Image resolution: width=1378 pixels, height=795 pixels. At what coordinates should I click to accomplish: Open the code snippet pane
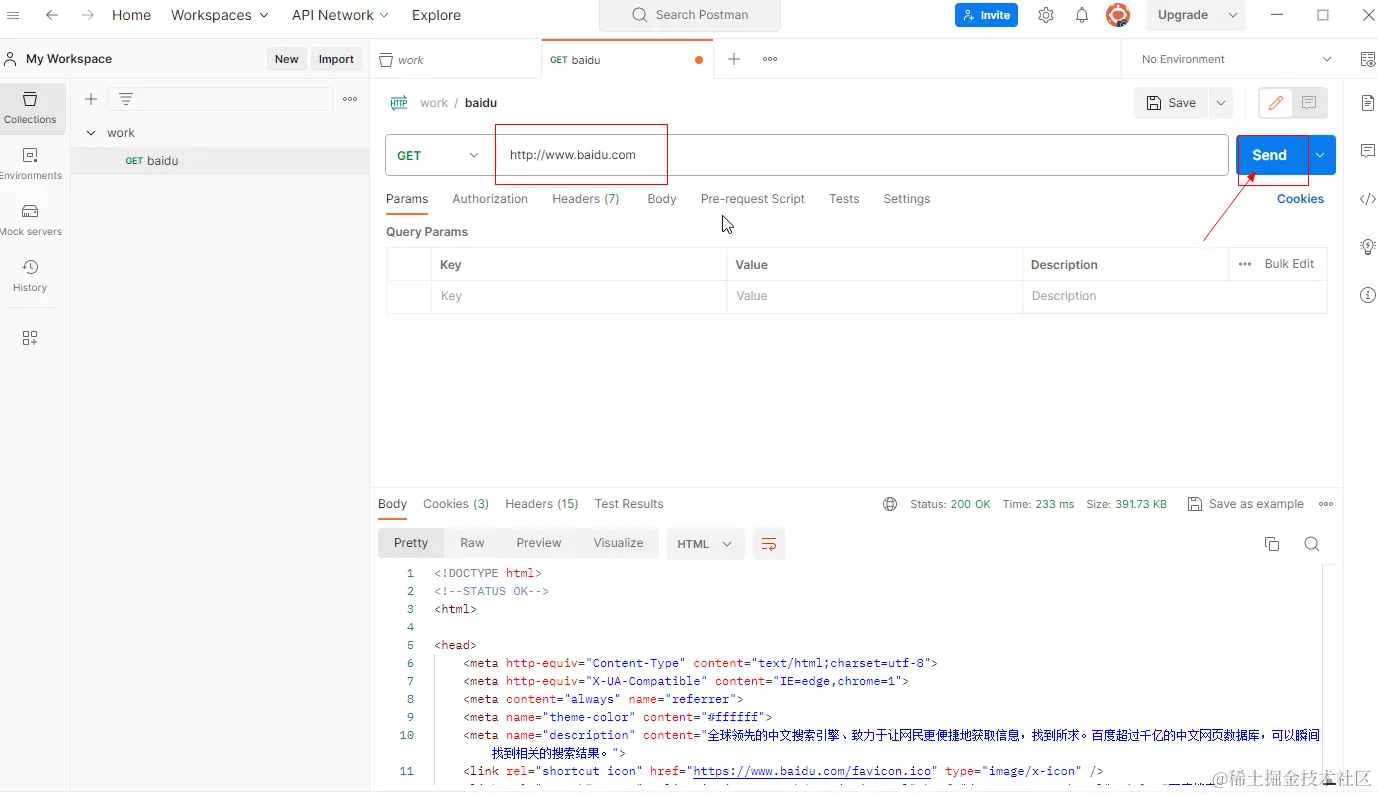pos(1368,199)
